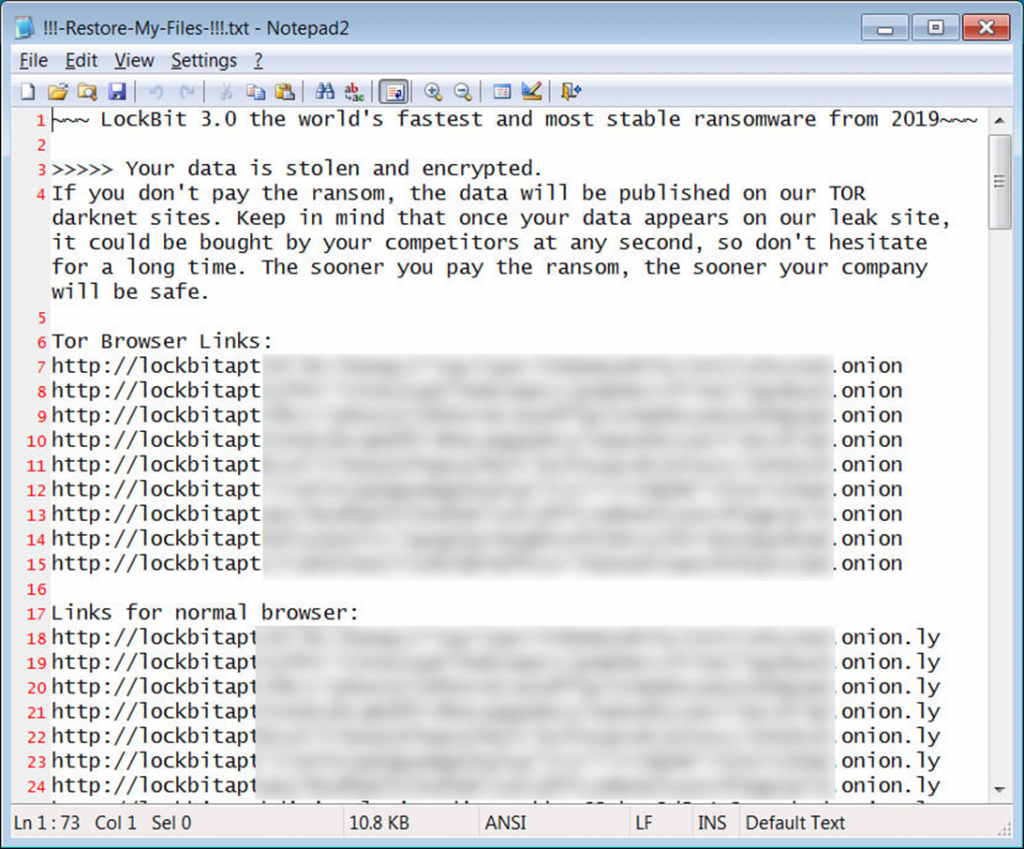Click the ANSI encoding status bar field
The image size is (1024, 849).
coord(505,823)
